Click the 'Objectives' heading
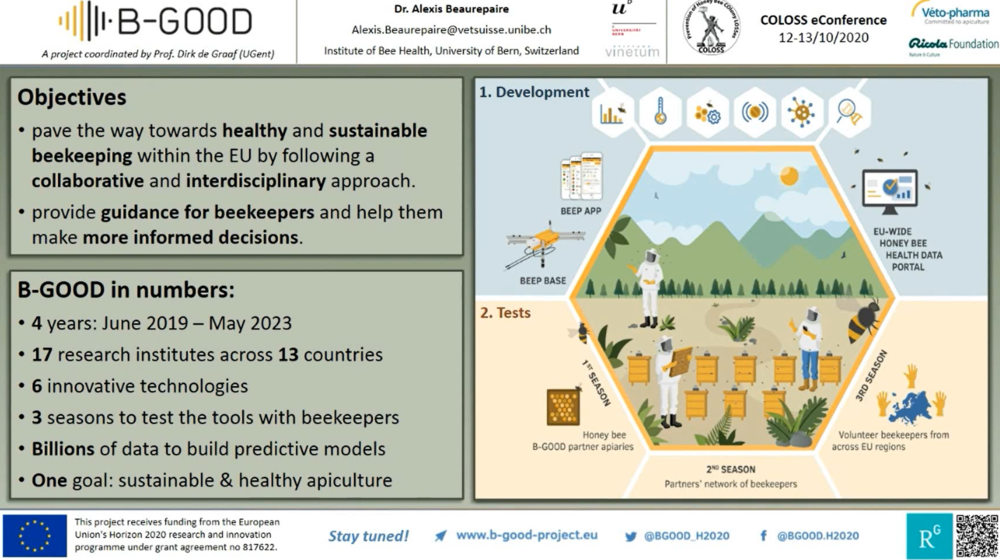The height and width of the screenshot is (560, 1000). click(72, 97)
